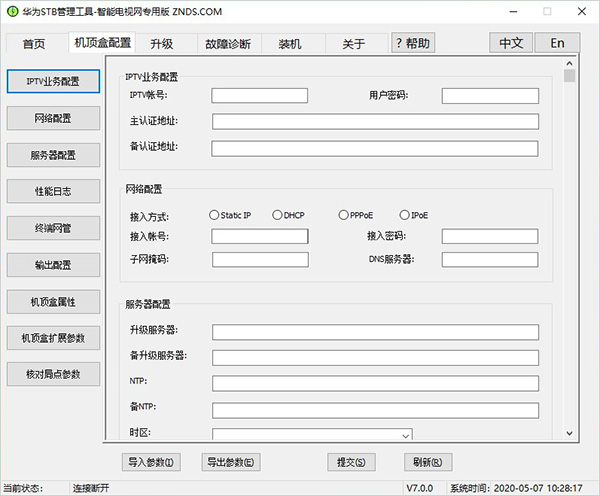Click the vertical scrollbar thumb
The height and width of the screenshot is (496, 600).
tap(569, 76)
